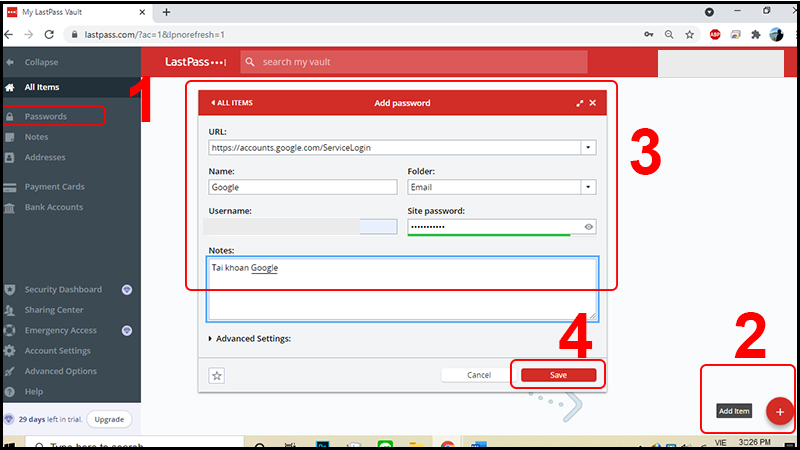Open the Adblock Plus extension

click(715, 35)
